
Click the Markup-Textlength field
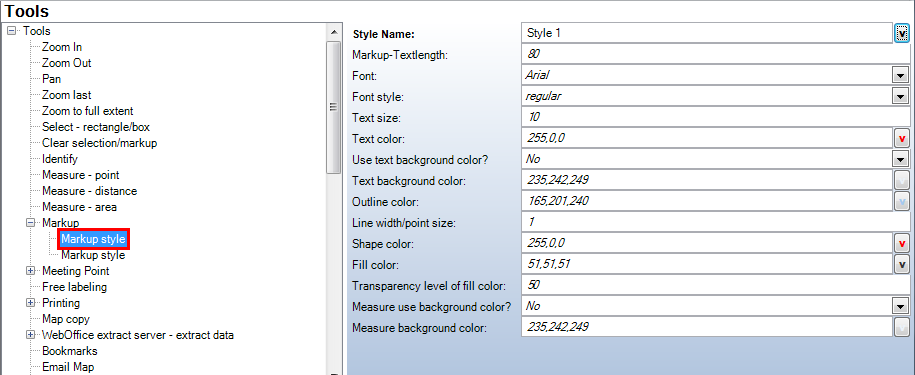(x=716, y=54)
